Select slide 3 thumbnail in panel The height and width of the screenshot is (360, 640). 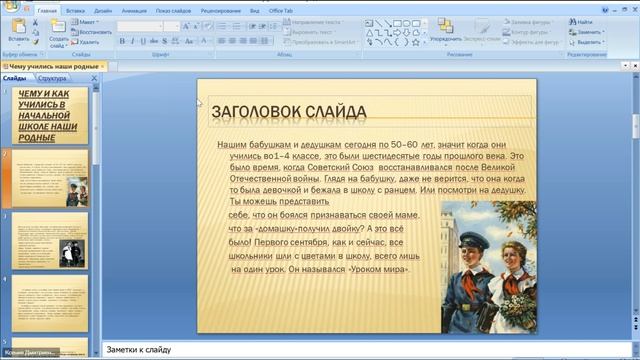50,241
